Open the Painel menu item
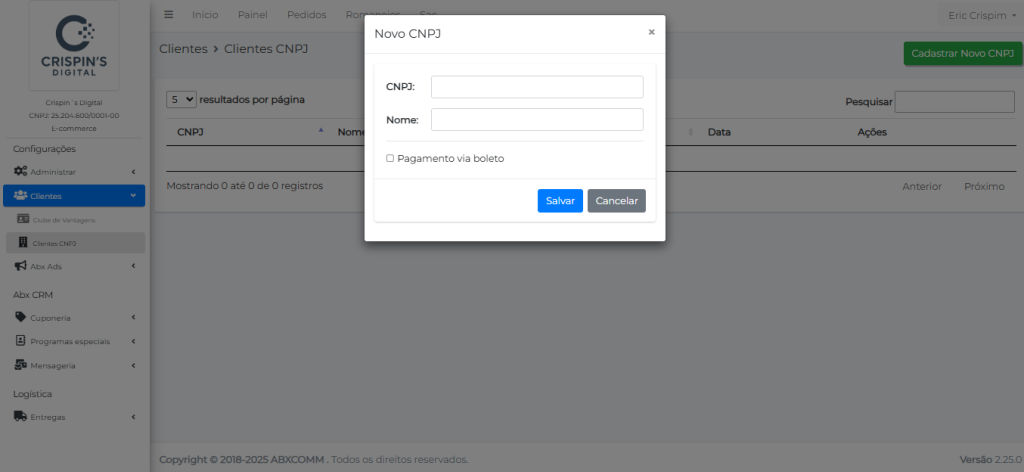The image size is (1024, 472). (x=252, y=15)
